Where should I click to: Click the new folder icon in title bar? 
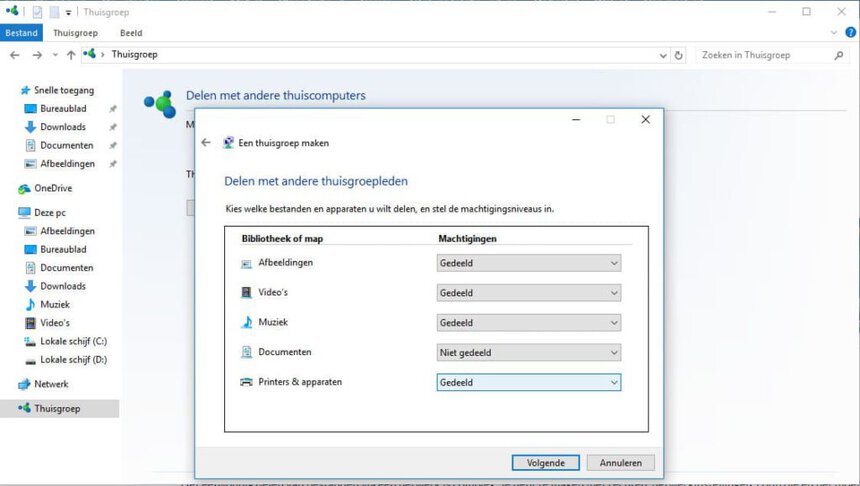click(54, 12)
